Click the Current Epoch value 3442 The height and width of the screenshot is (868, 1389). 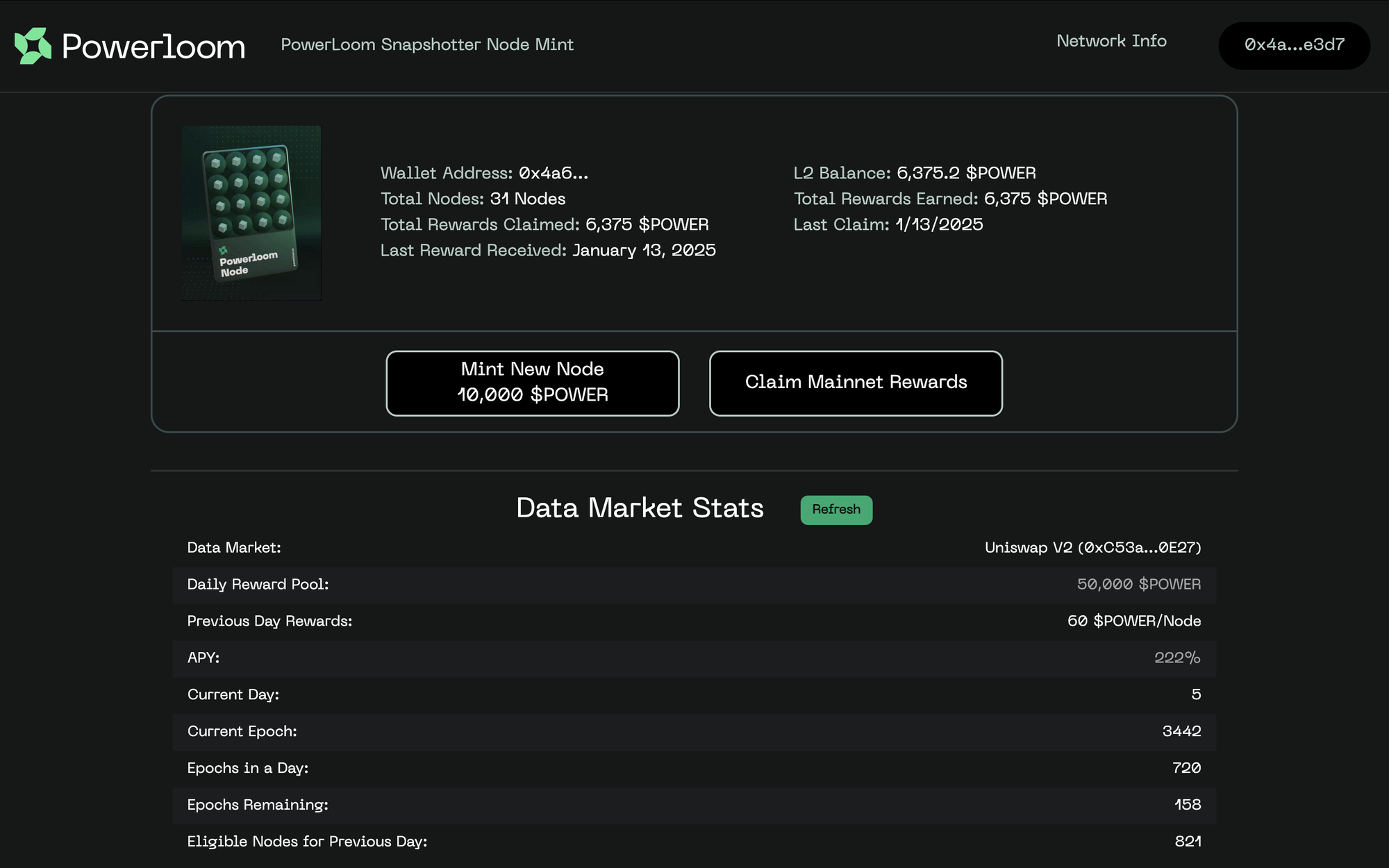coord(1181,731)
